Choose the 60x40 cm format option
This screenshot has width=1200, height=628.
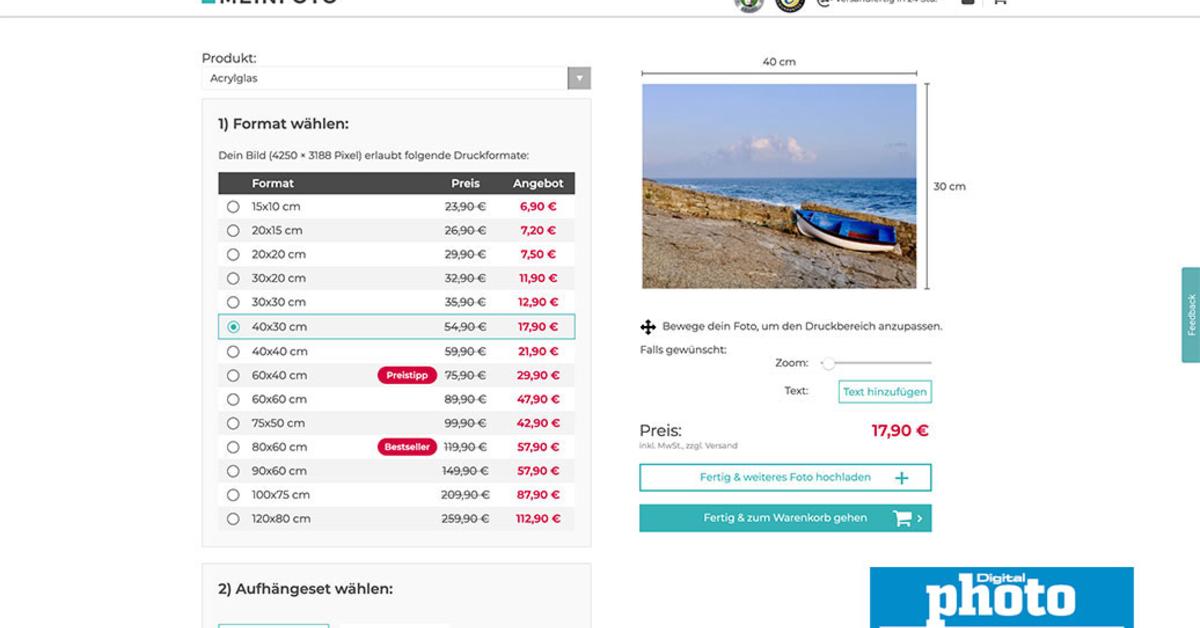coord(233,376)
